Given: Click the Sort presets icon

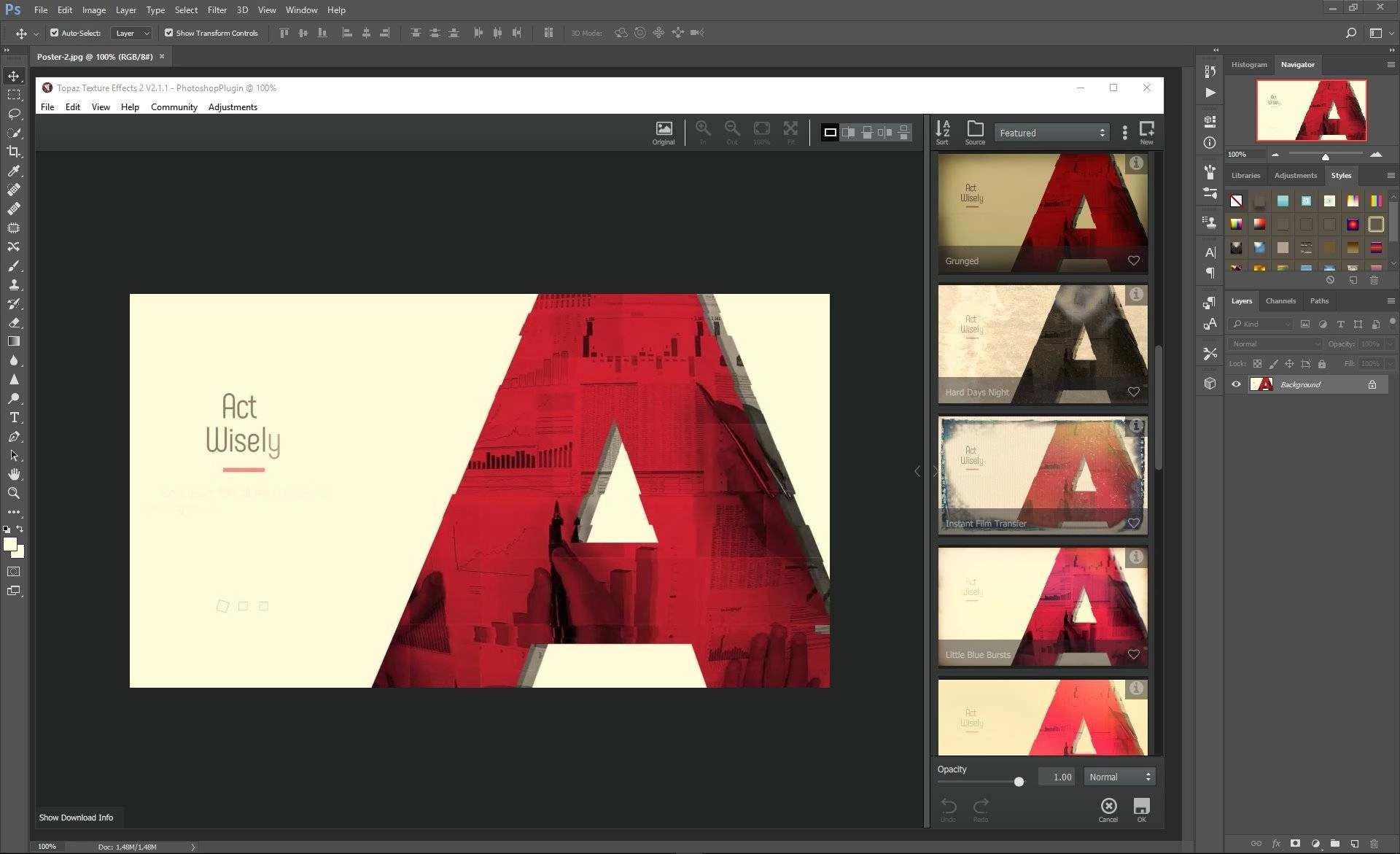Looking at the screenshot, I should [942, 133].
